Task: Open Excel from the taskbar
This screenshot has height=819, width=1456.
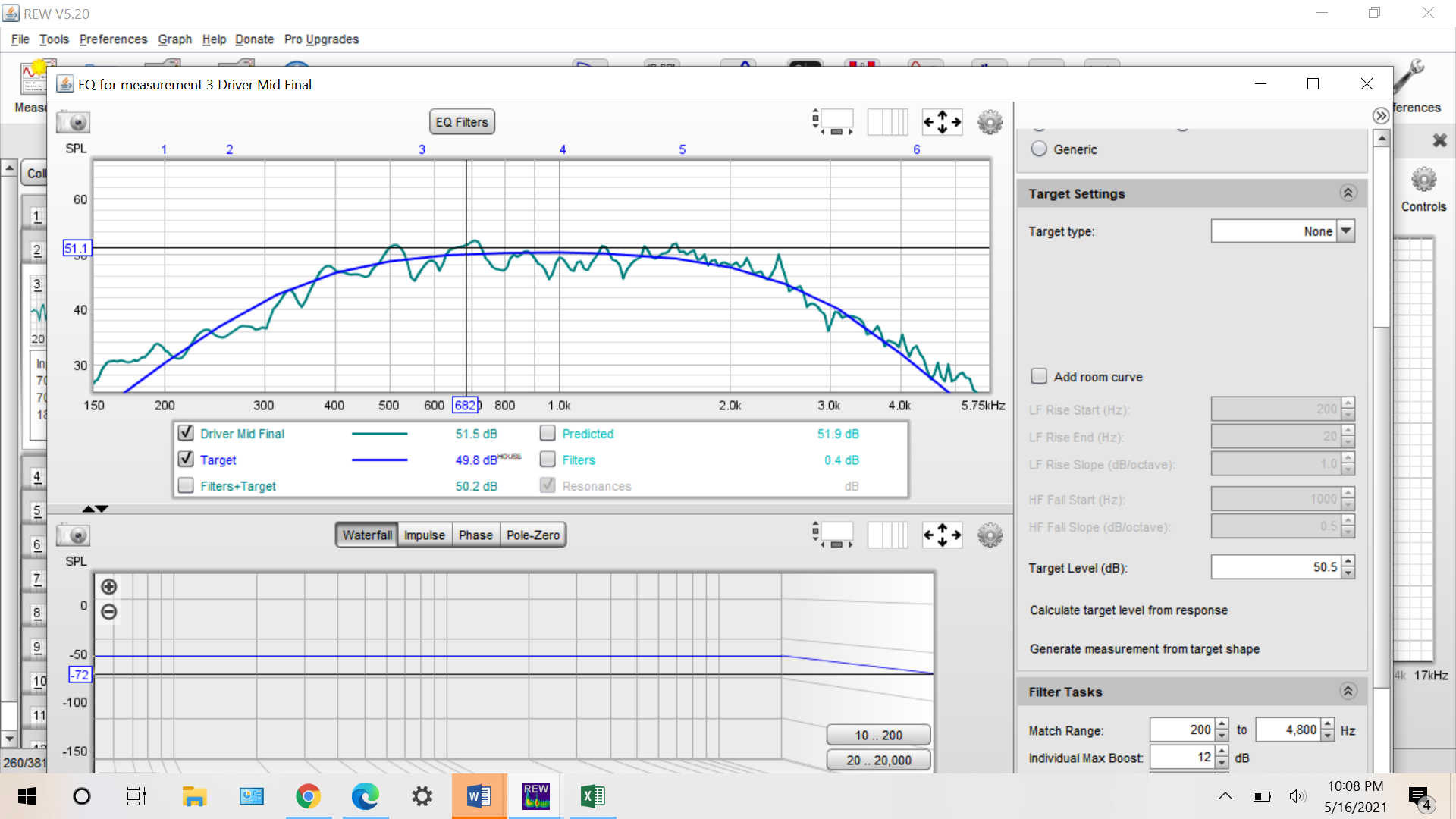Action: (x=592, y=796)
